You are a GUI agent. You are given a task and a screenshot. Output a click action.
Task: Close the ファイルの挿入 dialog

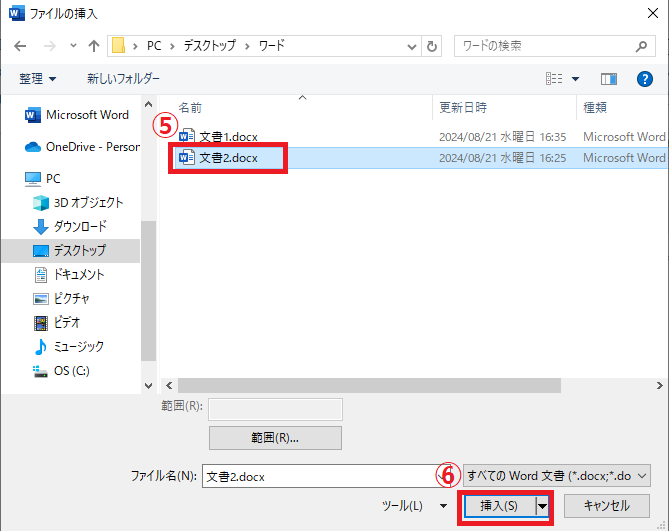point(653,13)
